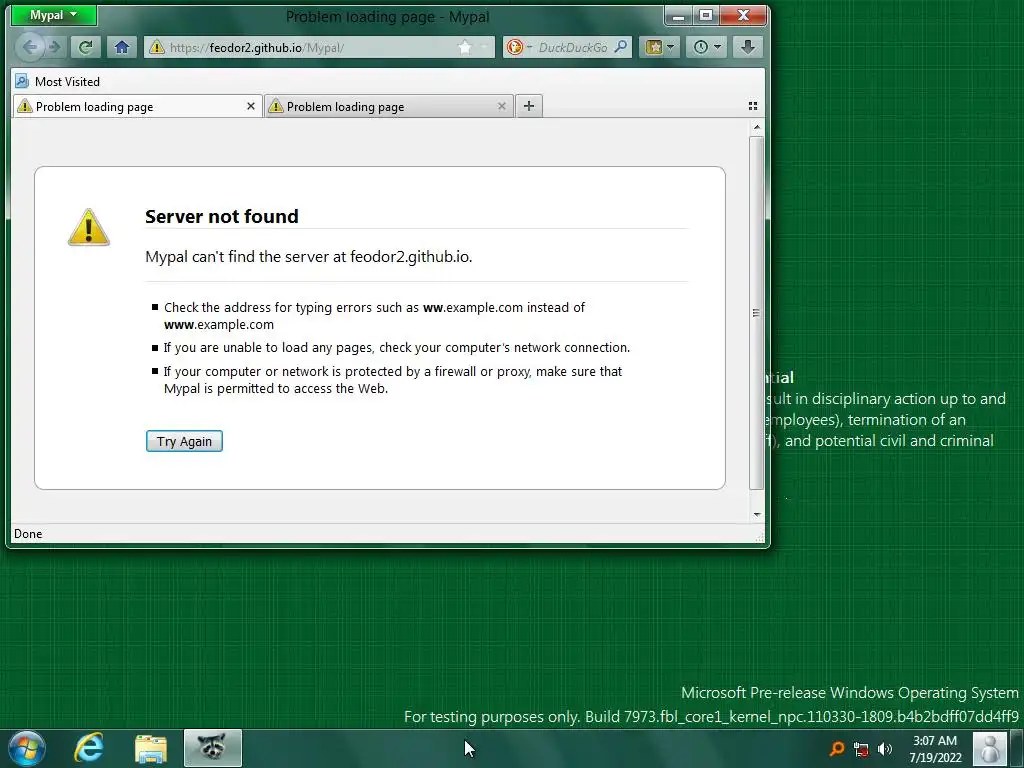Screen dimensions: 1024x768
Task: Click the warning identity icon in address bar
Action: coord(156,47)
